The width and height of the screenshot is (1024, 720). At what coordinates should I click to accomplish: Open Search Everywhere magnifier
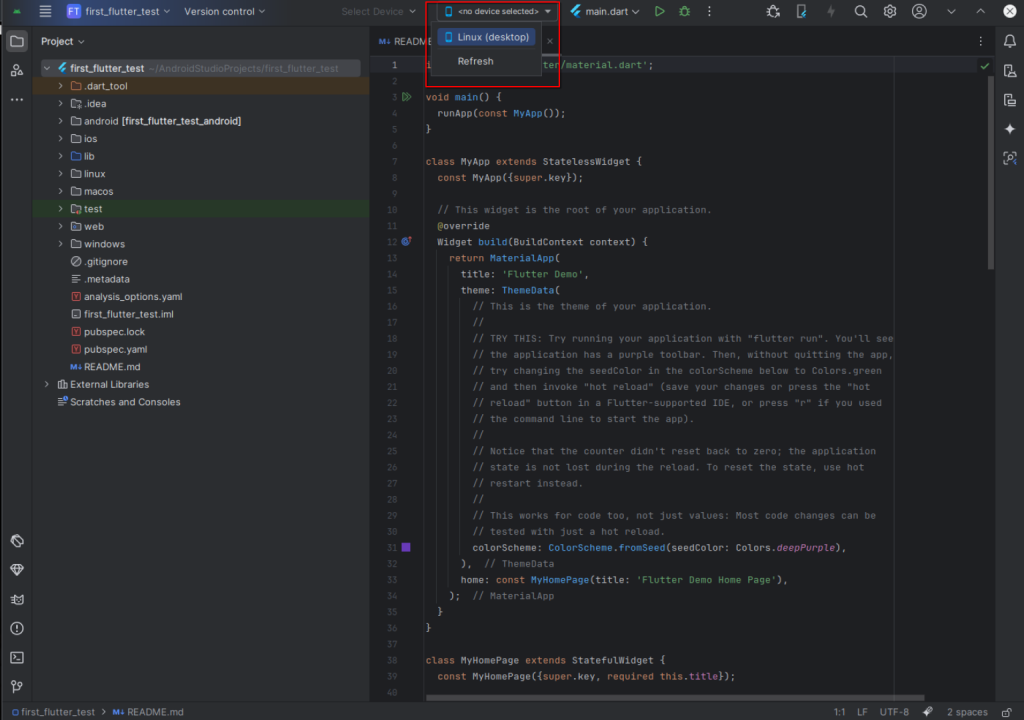click(x=861, y=11)
